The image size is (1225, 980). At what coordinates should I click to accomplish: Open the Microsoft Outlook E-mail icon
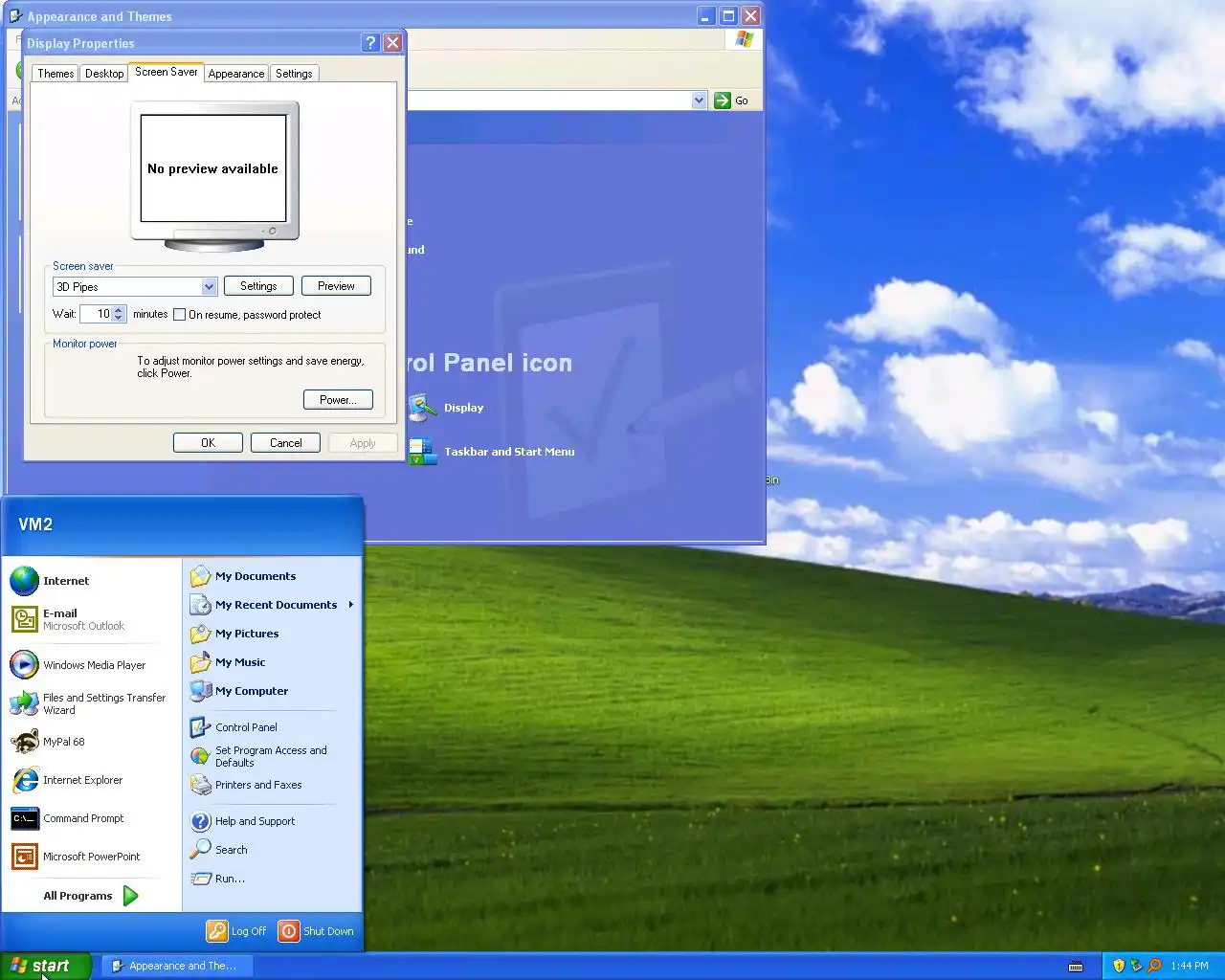24,619
